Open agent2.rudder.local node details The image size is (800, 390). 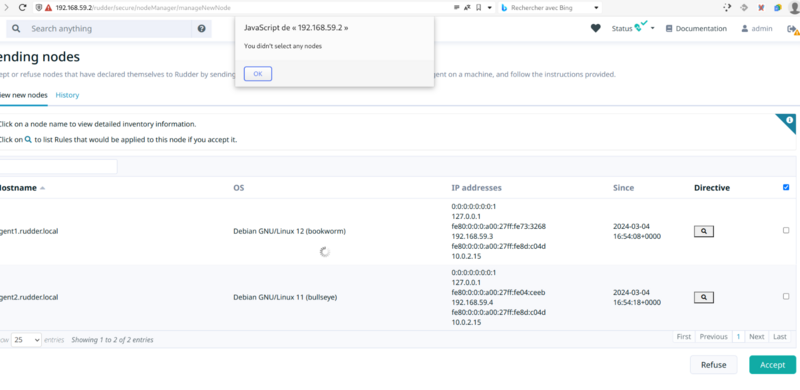pos(29,297)
